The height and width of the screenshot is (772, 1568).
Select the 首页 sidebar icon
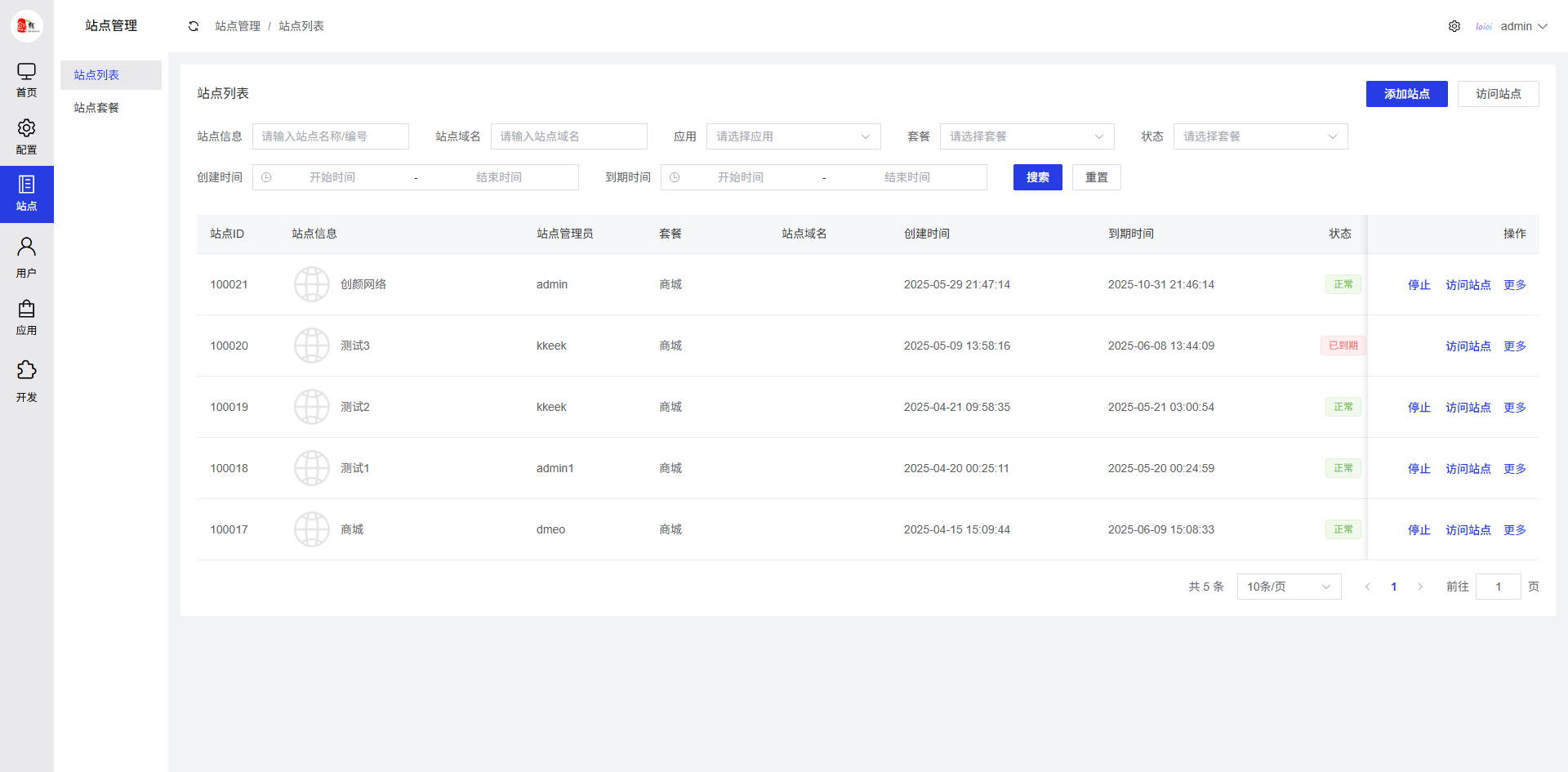[26, 80]
